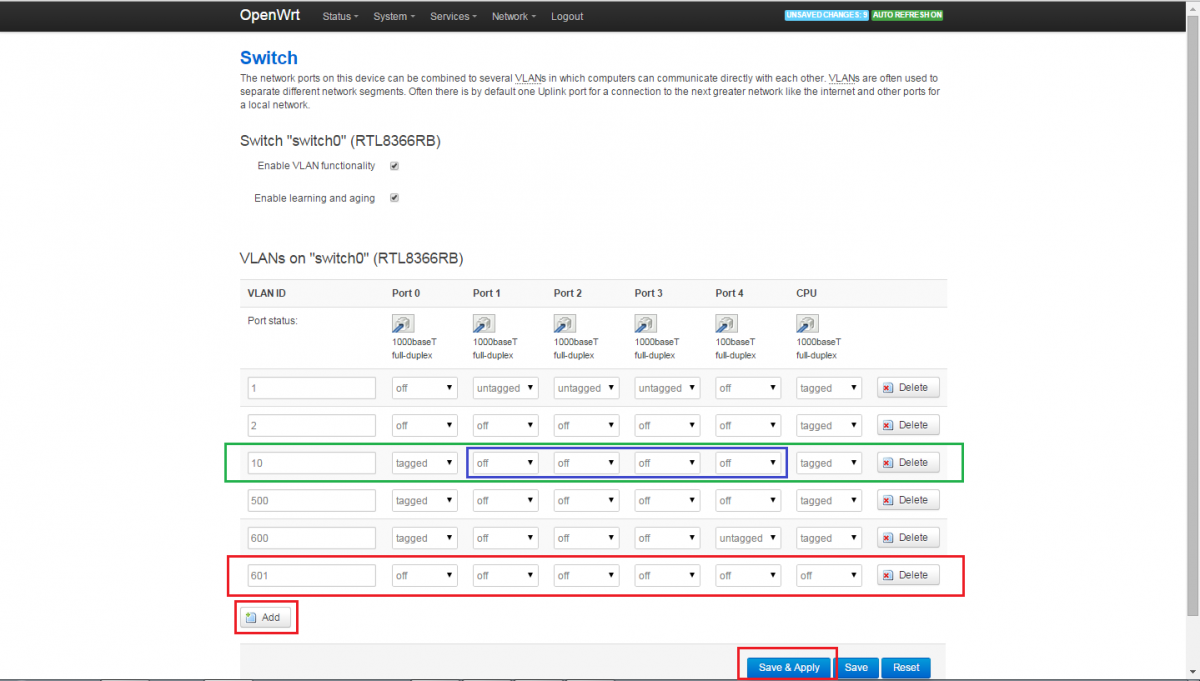
Task: Click the Port 3 status icon
Action: pos(646,323)
